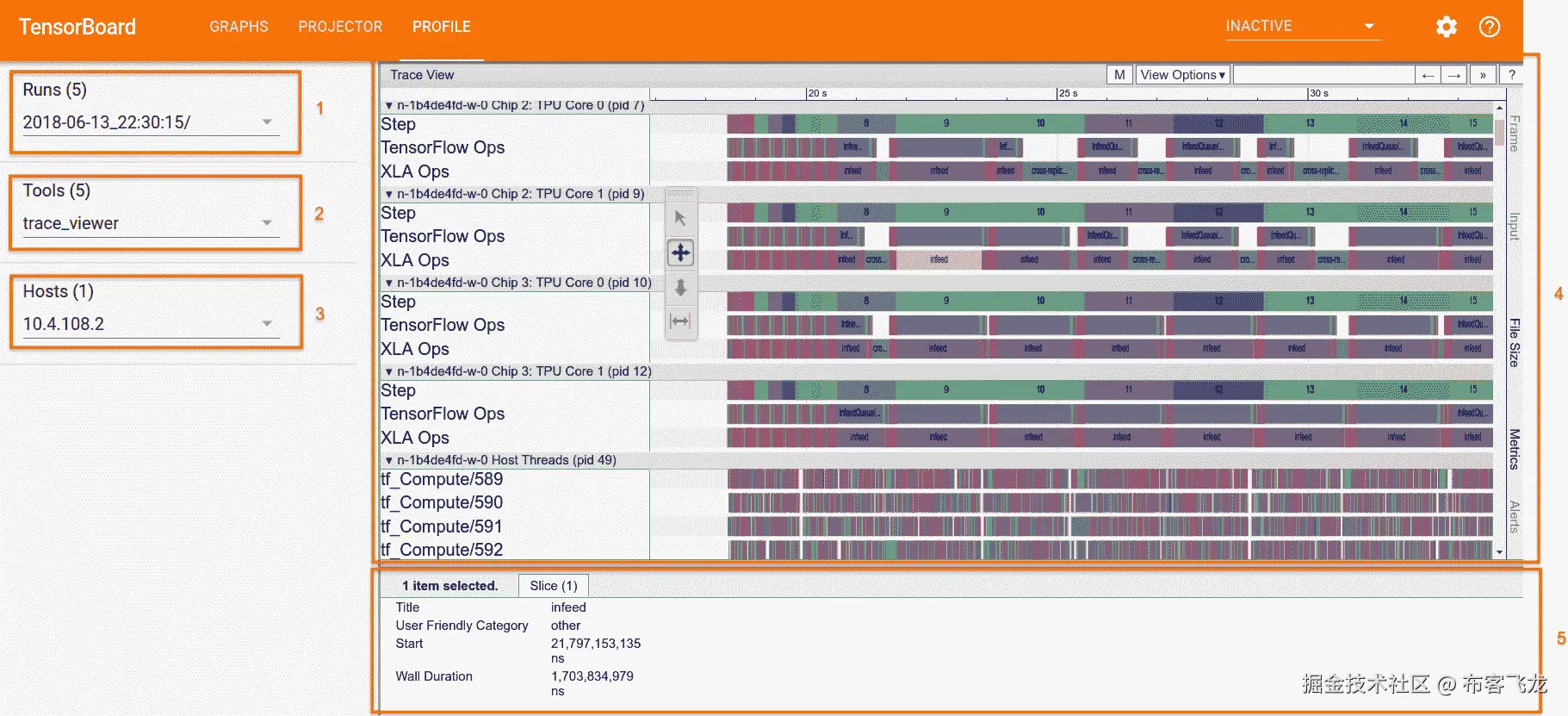Viewport: 1568px width, 716px height.
Task: Click the double-chevron expand button
Action: [1483, 75]
